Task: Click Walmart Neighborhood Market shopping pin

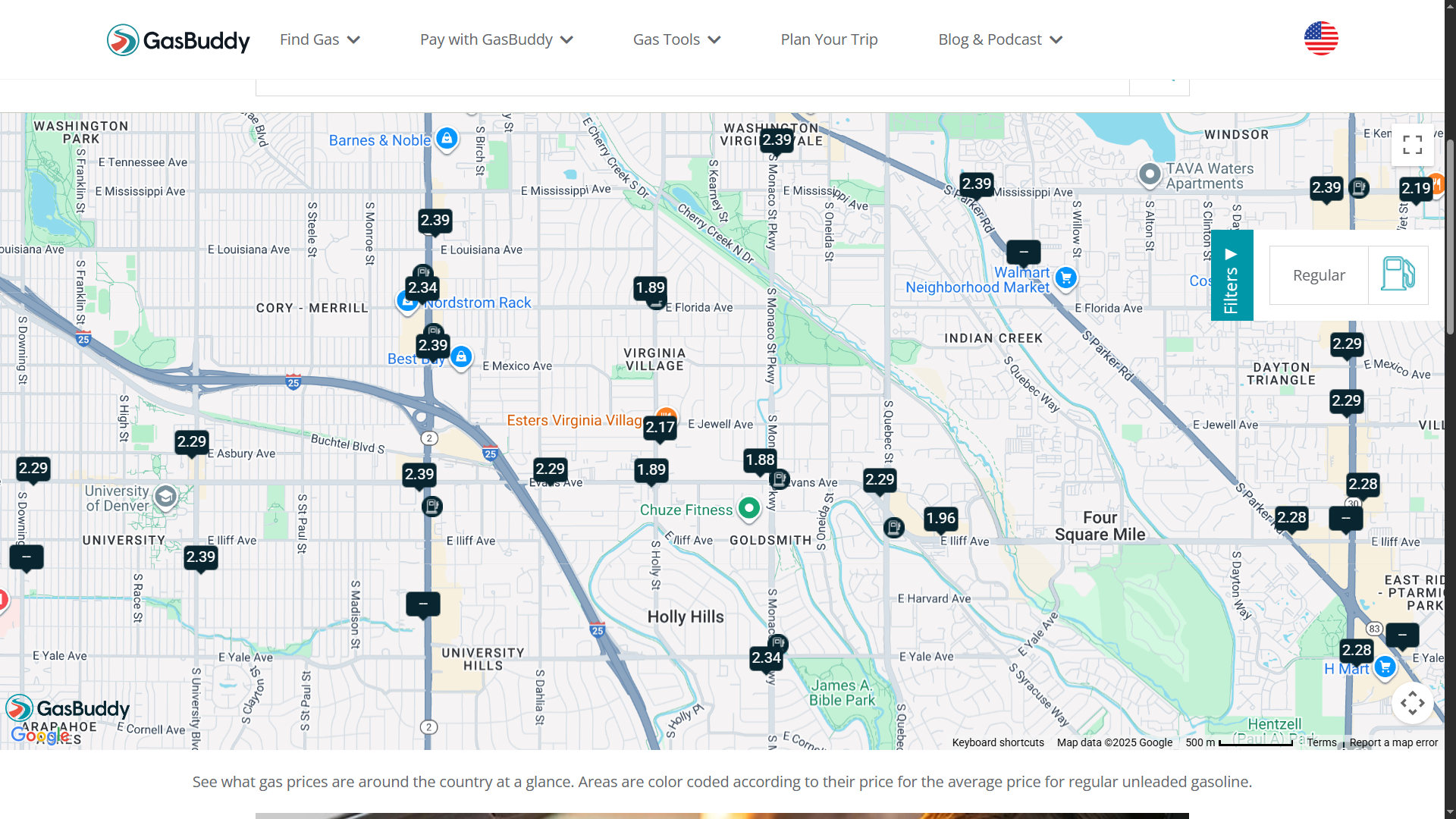Action: tap(1065, 278)
